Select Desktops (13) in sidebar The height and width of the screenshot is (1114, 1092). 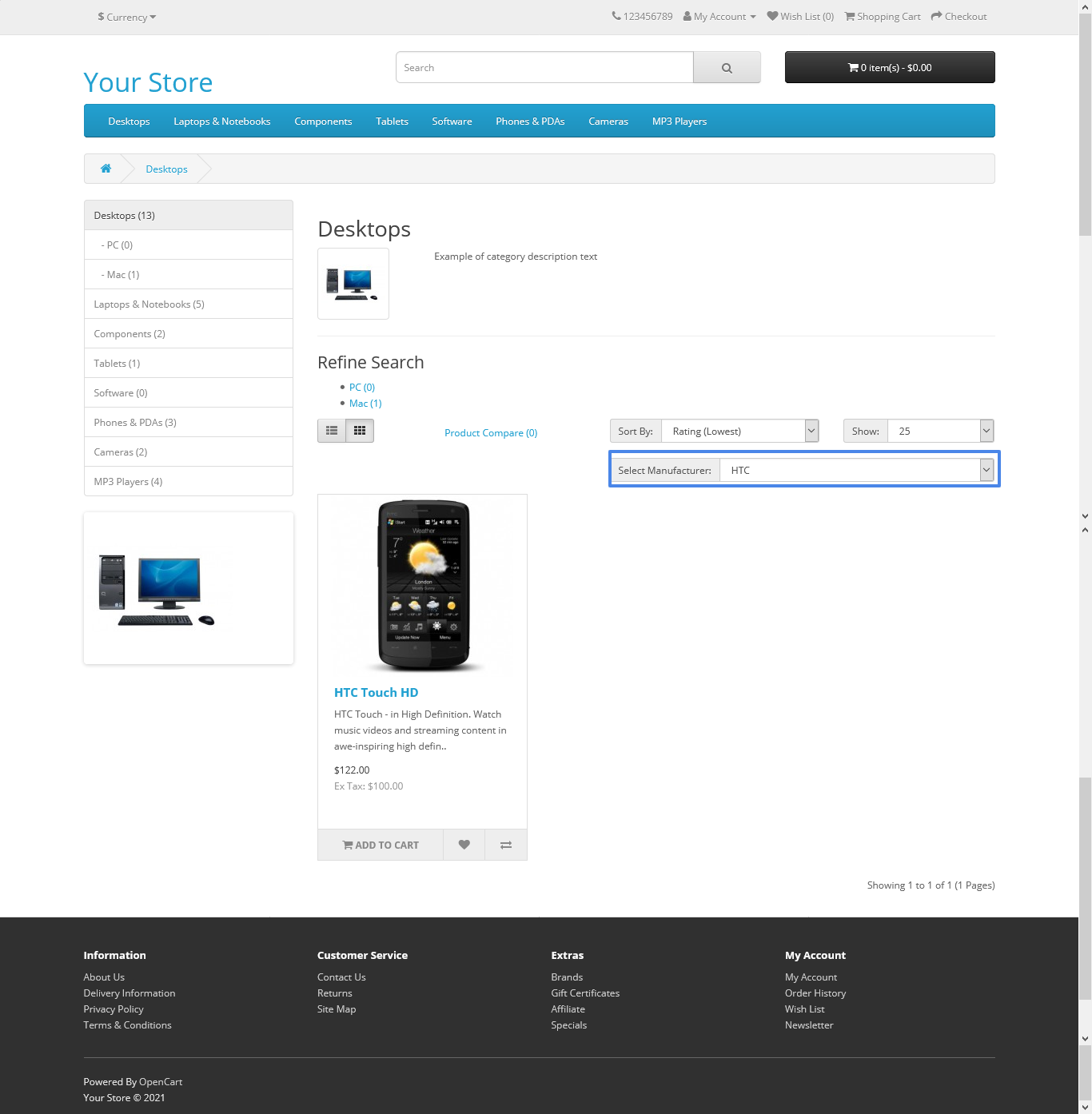point(189,216)
